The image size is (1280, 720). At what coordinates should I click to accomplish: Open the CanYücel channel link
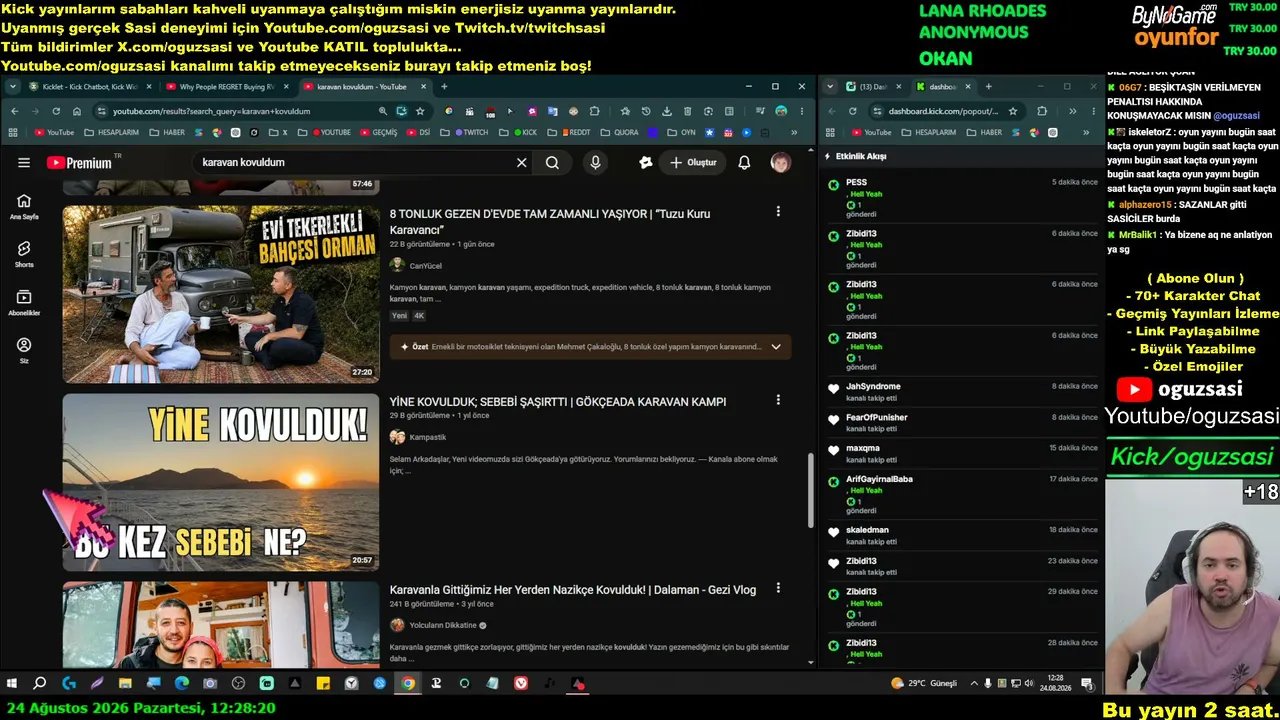425,266
